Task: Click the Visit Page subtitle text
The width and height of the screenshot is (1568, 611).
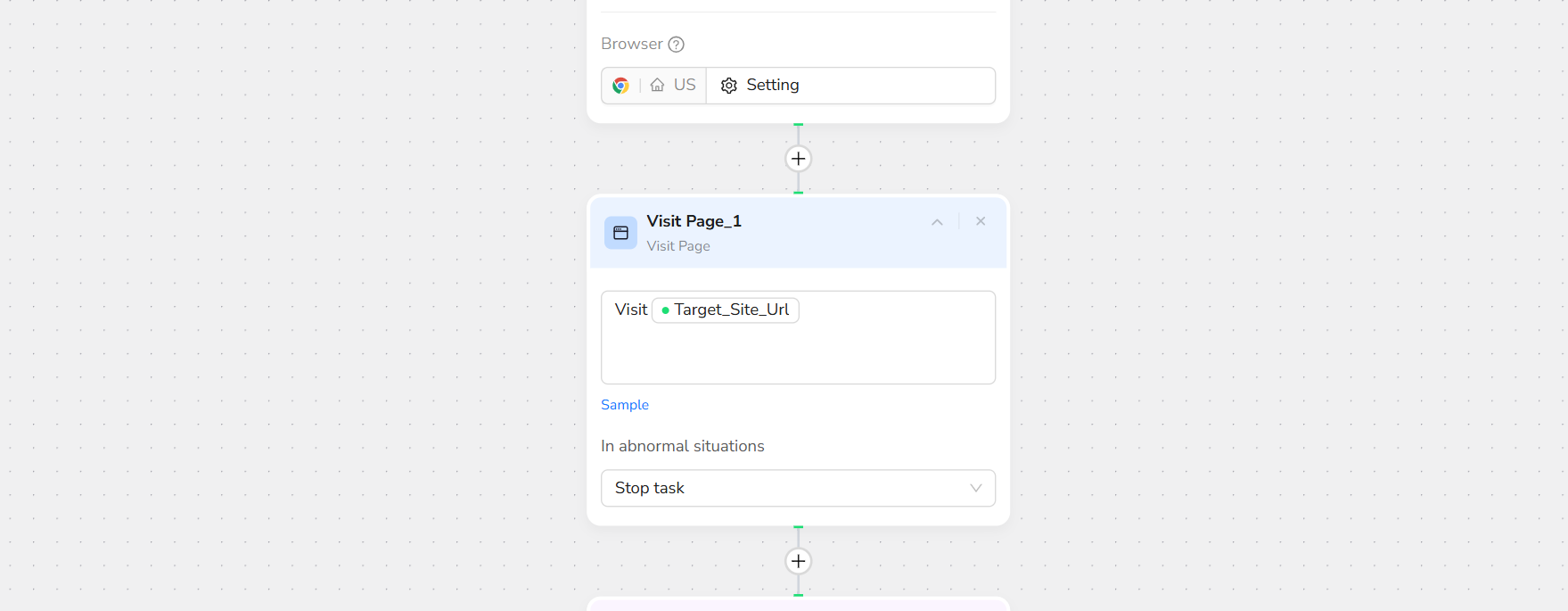Action: click(x=678, y=246)
